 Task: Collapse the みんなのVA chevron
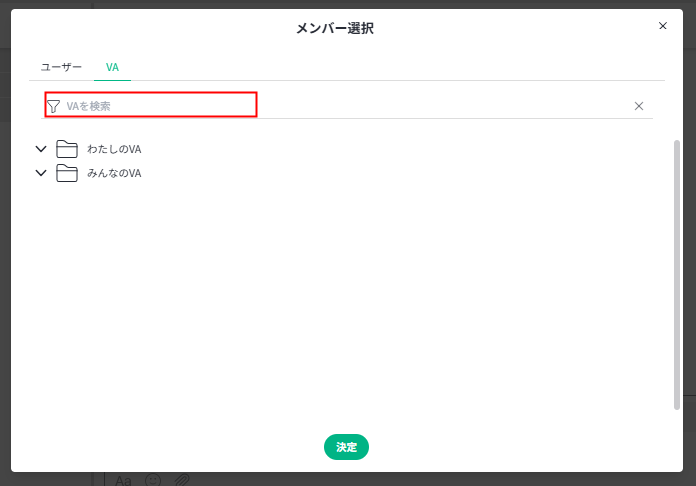tap(41, 173)
